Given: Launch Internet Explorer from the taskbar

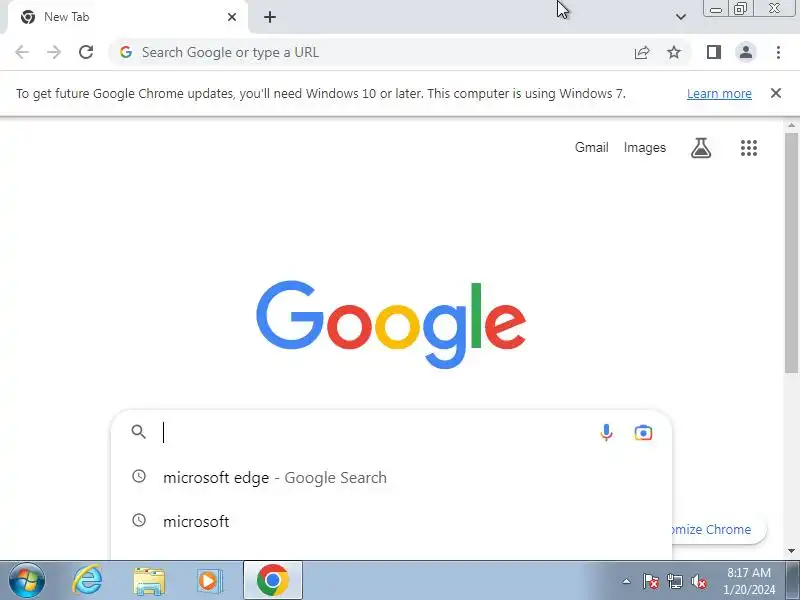Looking at the screenshot, I should point(87,580).
